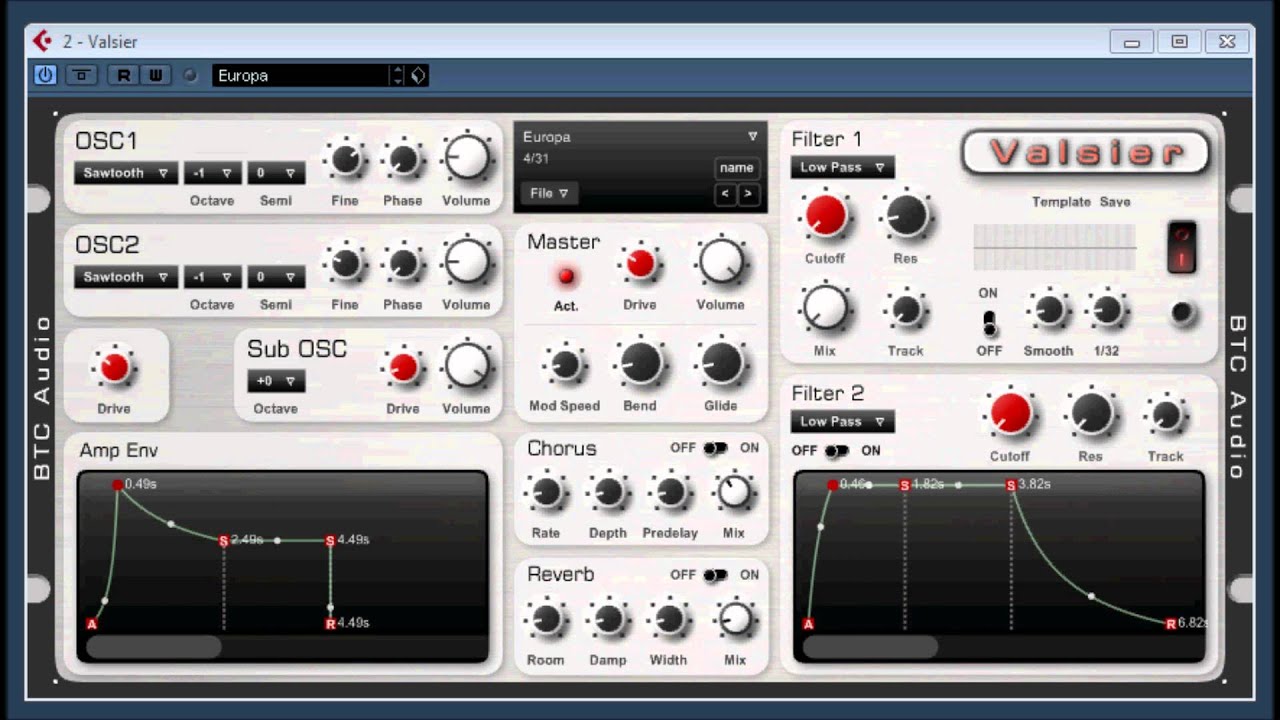Toggle the Chorus OFF/ON switch

(x=715, y=448)
